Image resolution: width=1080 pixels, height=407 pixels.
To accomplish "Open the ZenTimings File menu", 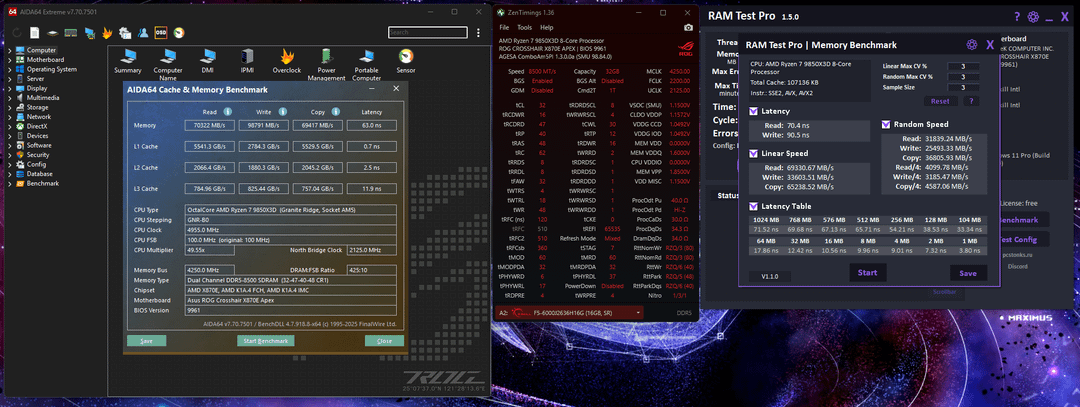I will (503, 27).
